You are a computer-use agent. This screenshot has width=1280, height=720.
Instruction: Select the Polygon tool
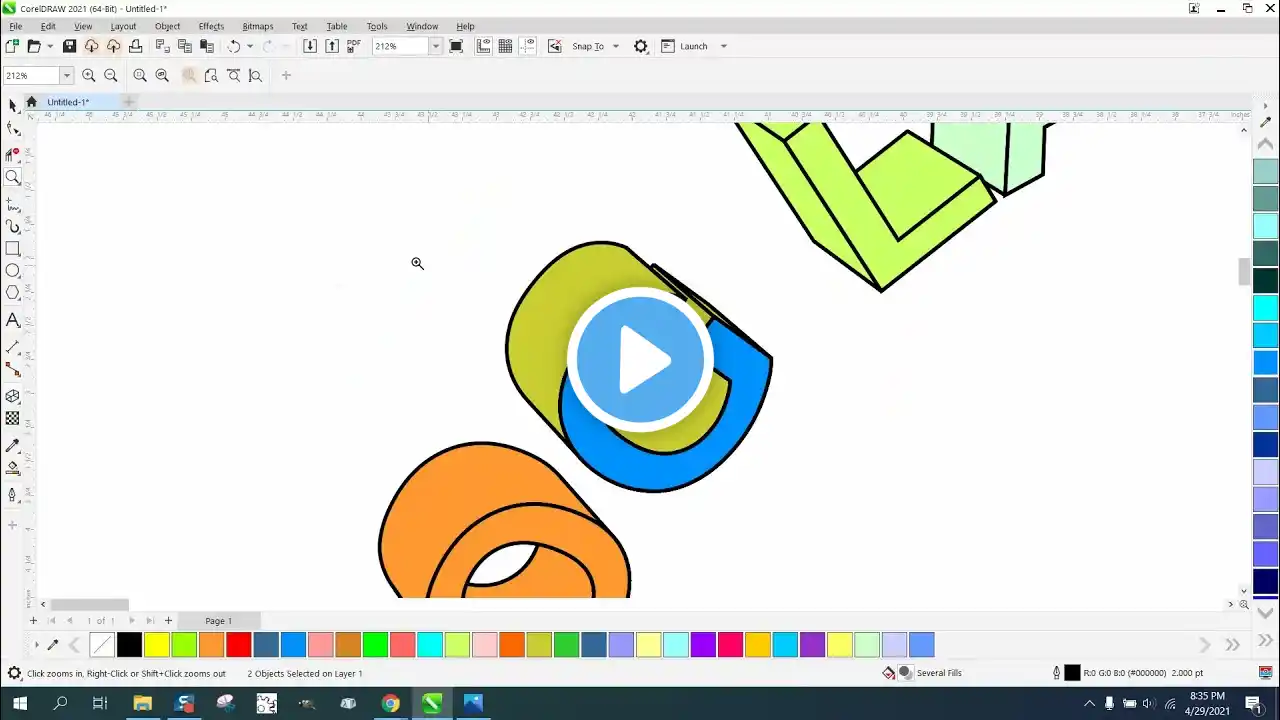(x=13, y=293)
